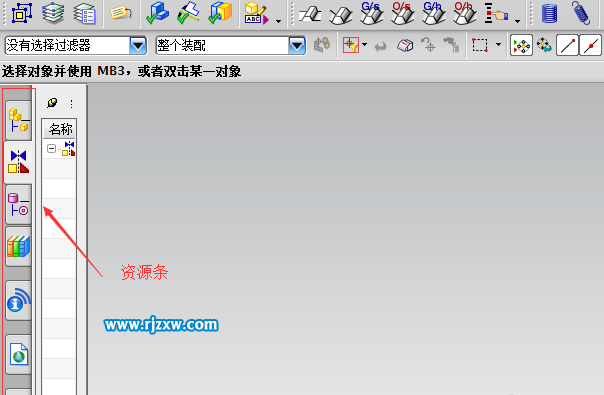Click the yellow tag label icon

click(121, 12)
